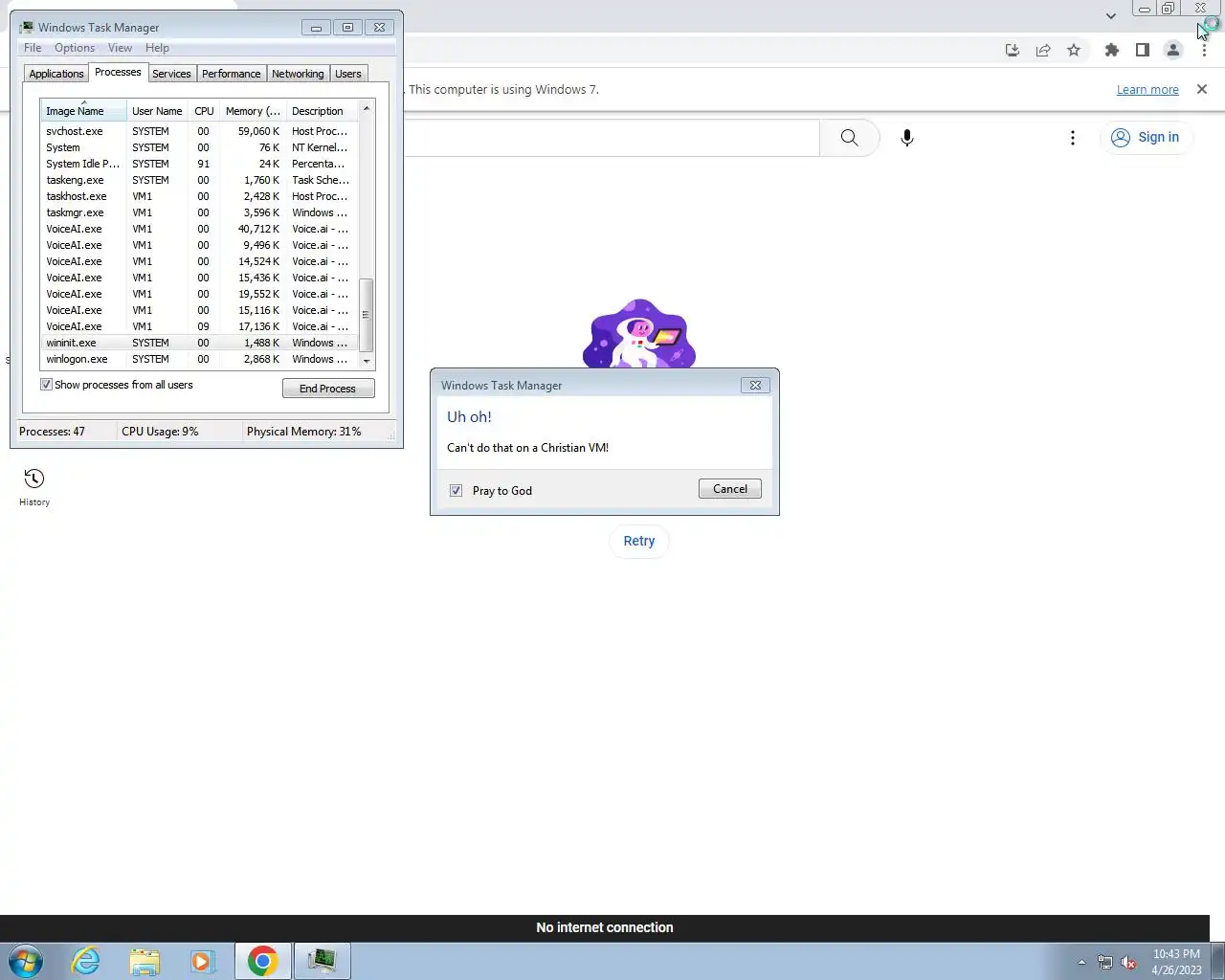Select the svchost.exe process row
This screenshot has width=1225, height=980.
coord(199,131)
